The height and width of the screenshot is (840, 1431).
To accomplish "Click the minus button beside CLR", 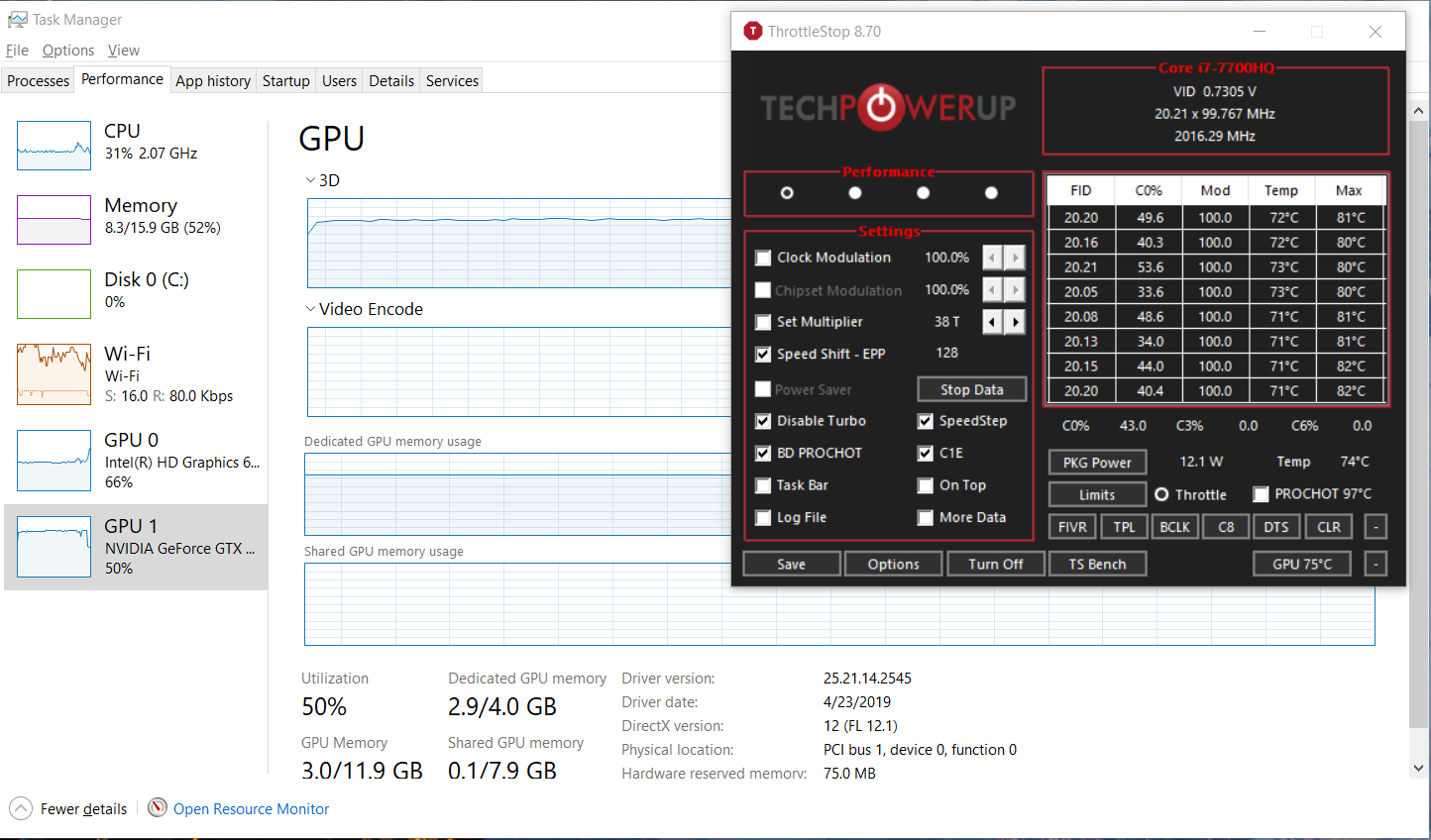I will click(x=1376, y=527).
